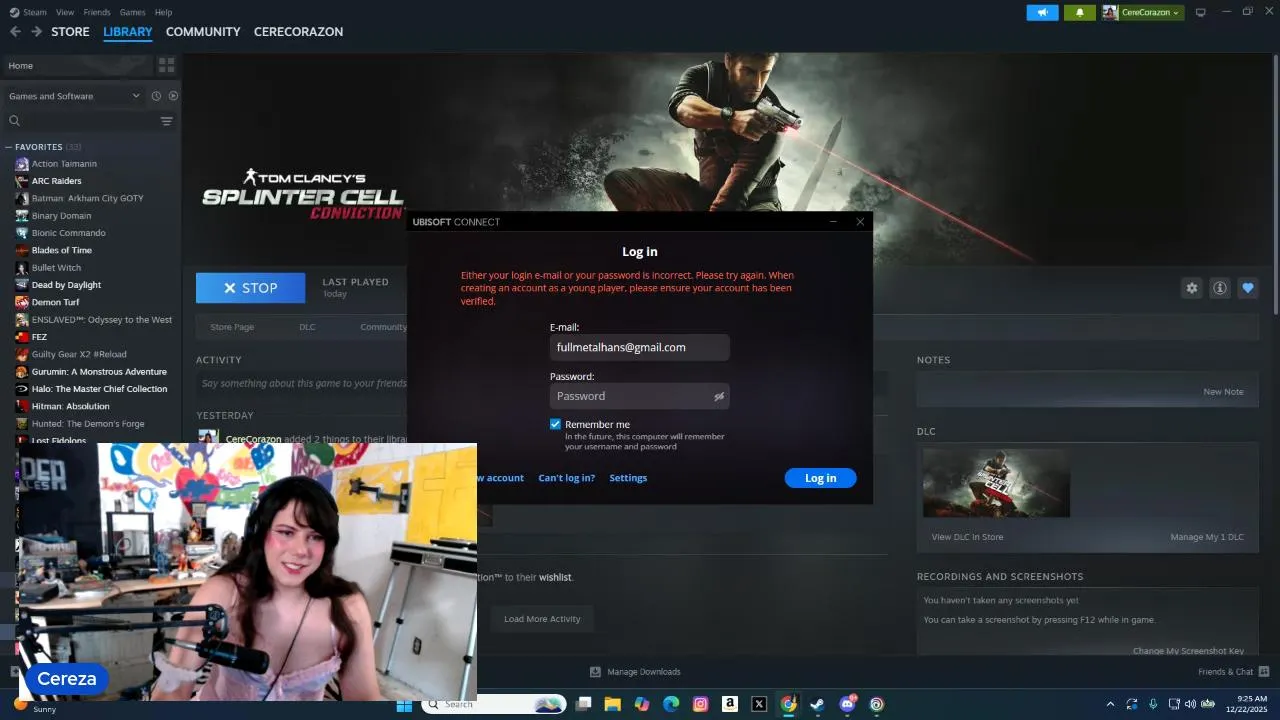Open Manage Downloads at the bottom
Viewport: 1280px width, 720px height.
(x=635, y=672)
